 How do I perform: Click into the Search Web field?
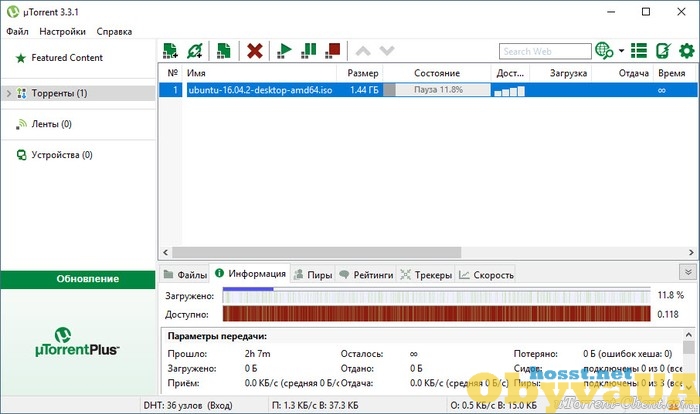tap(545, 51)
